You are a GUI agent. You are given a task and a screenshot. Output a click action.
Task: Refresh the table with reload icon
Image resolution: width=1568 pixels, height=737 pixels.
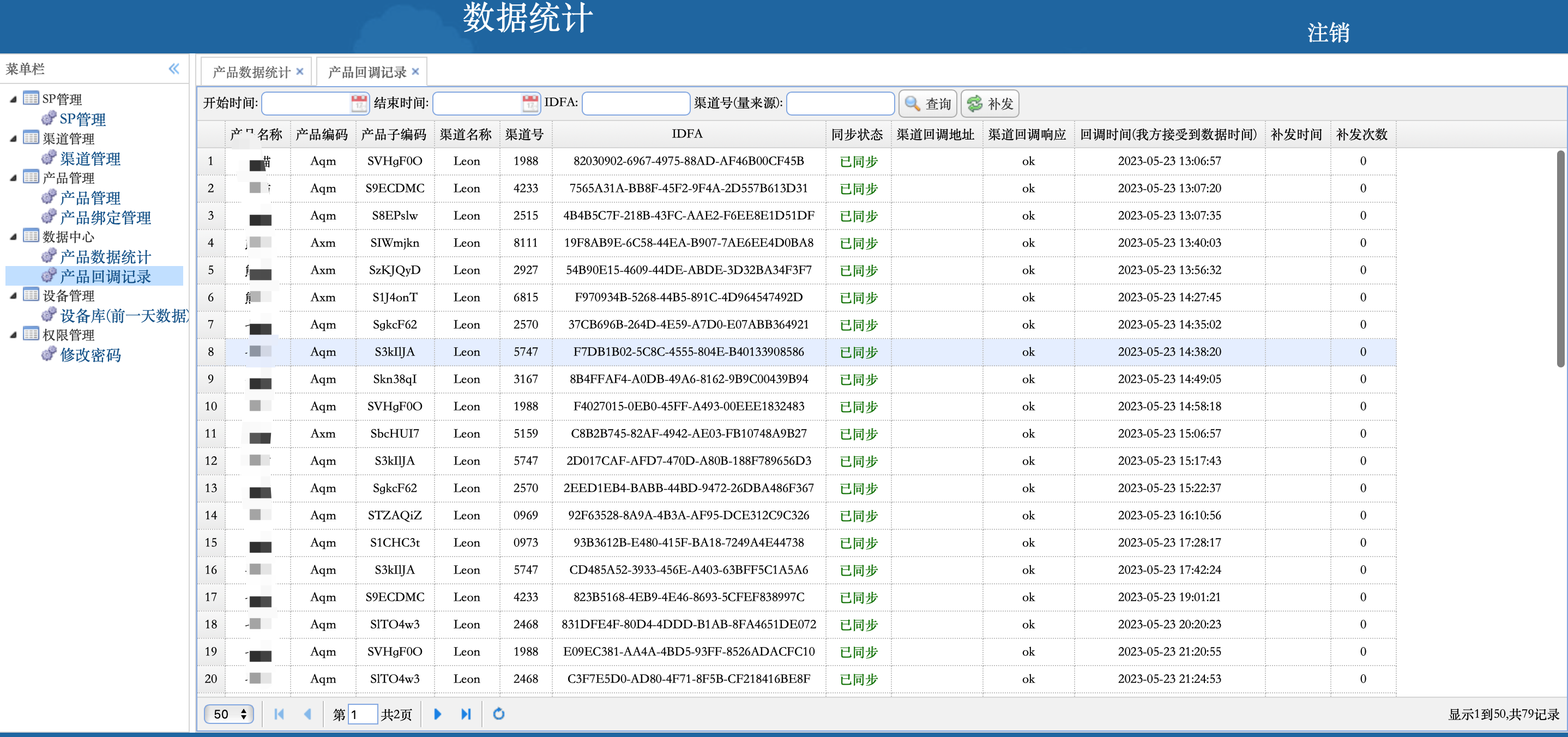498,714
